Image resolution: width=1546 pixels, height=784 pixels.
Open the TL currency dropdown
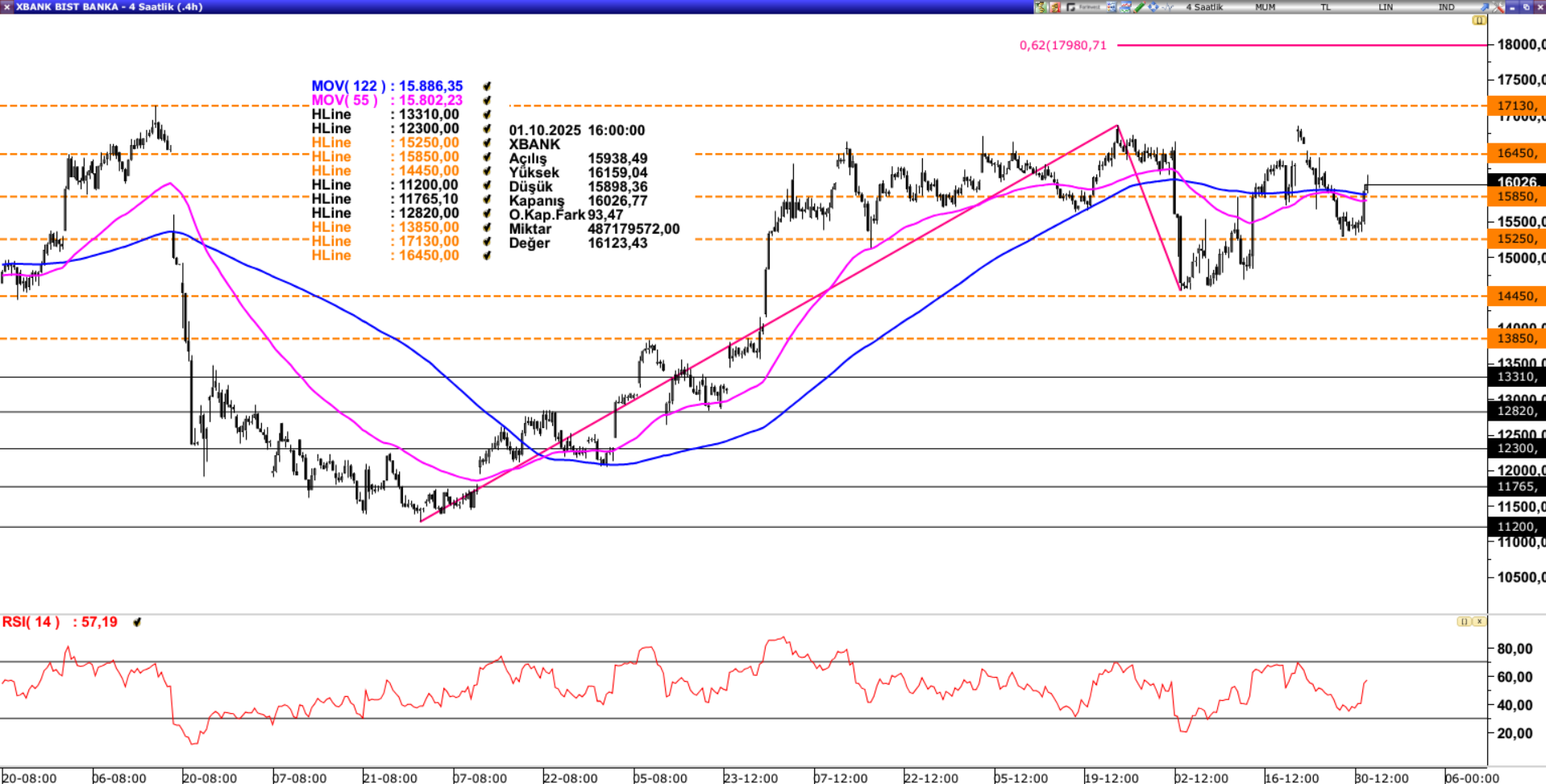(x=1325, y=6)
